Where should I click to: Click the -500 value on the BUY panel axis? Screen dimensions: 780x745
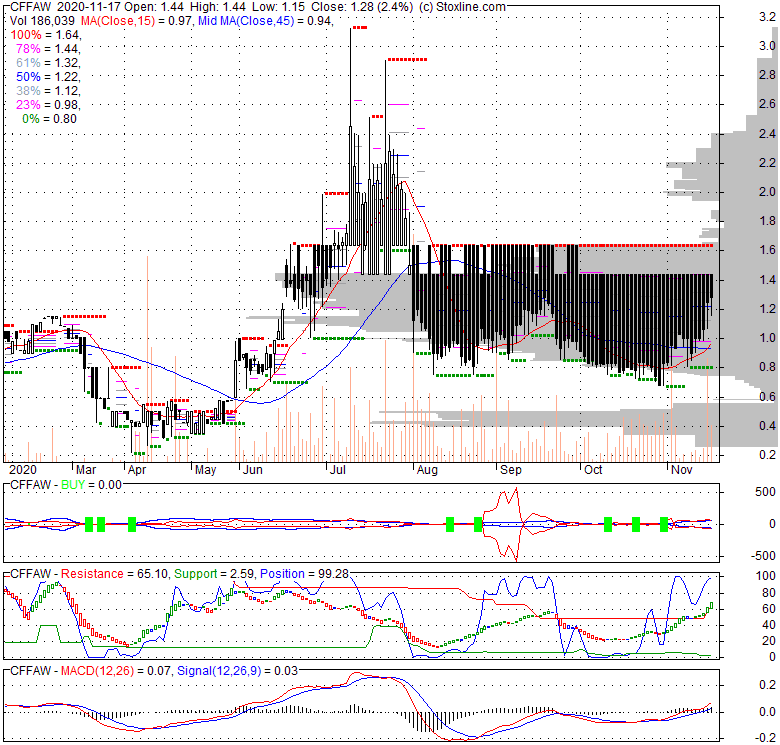pos(763,556)
